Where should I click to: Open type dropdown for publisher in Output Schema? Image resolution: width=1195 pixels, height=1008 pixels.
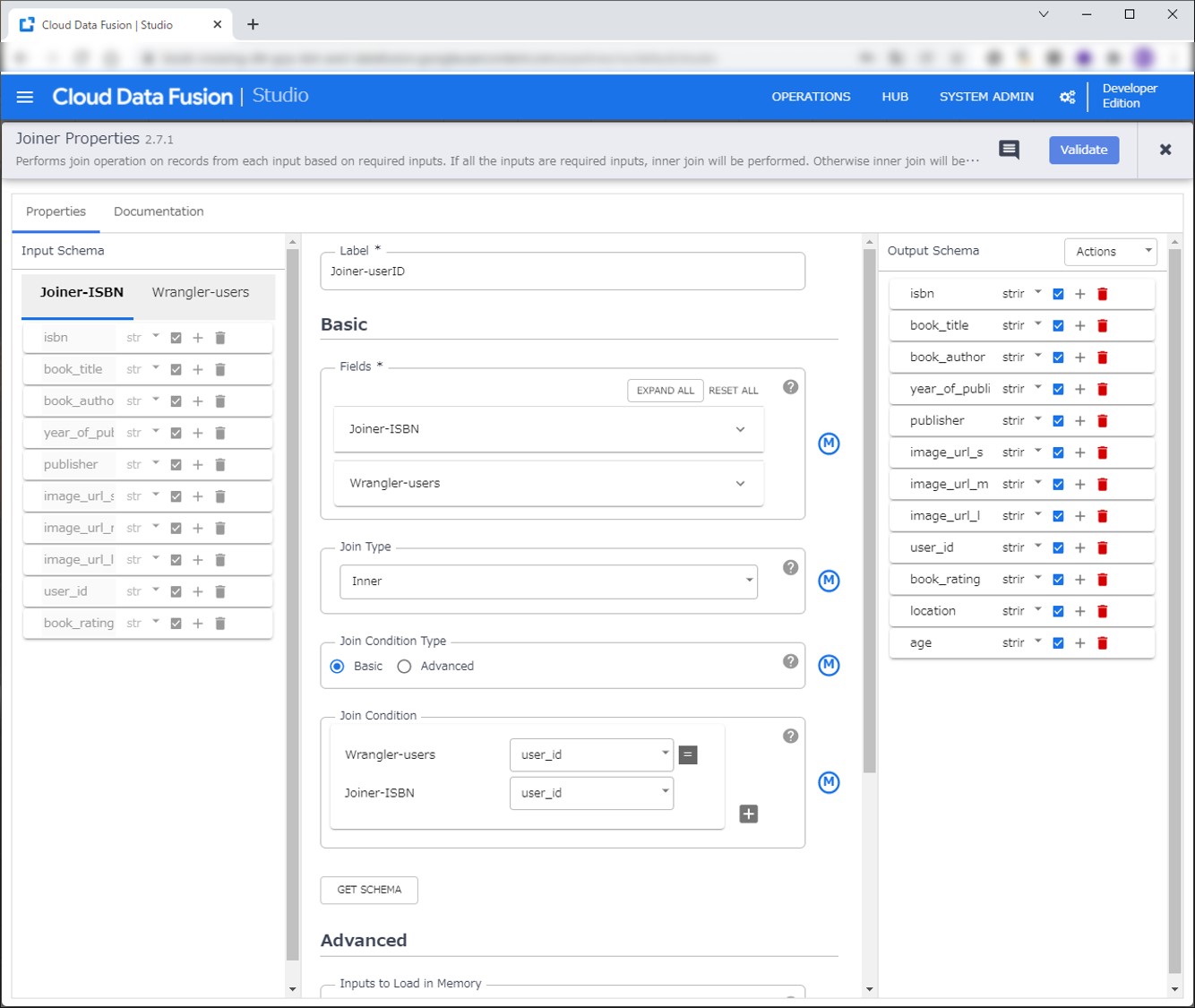pyautogui.click(x=1021, y=421)
